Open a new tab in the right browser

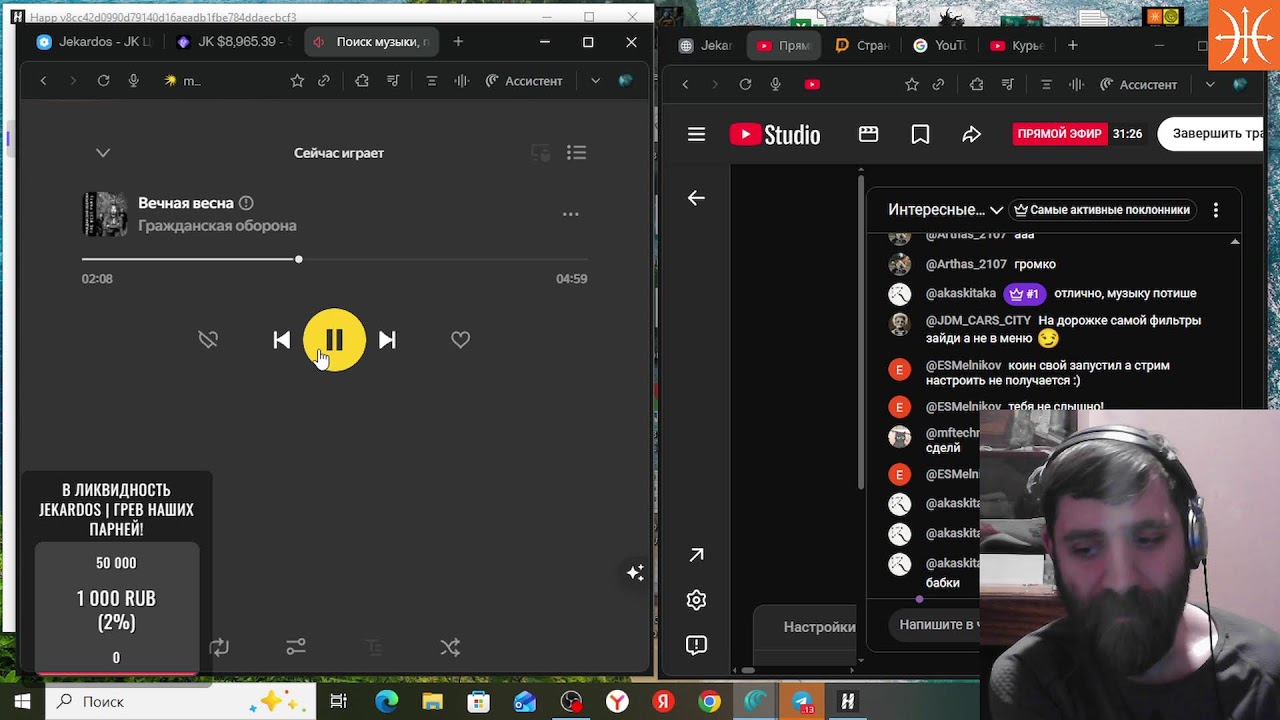pyautogui.click(x=1072, y=45)
